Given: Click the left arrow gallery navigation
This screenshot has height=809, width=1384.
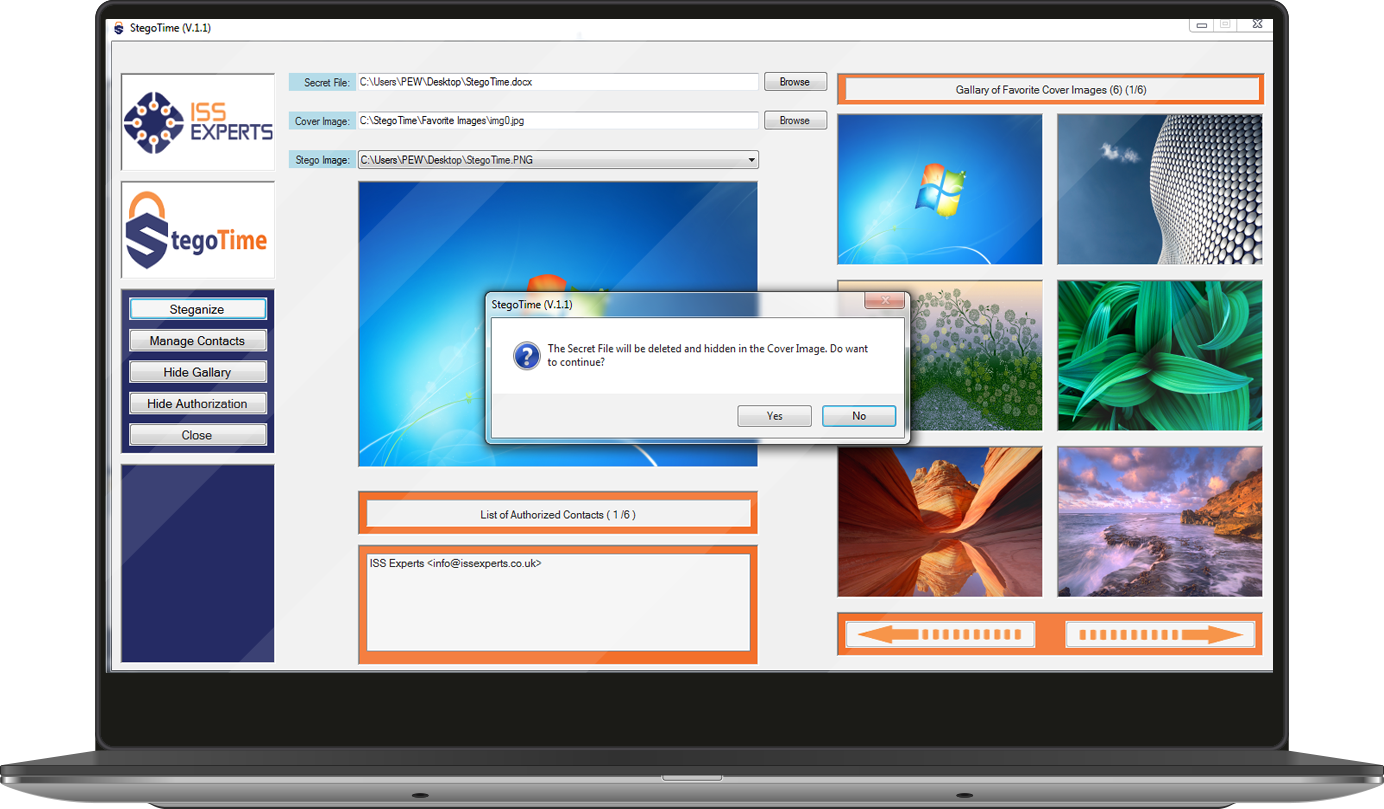Looking at the screenshot, I should [940, 634].
